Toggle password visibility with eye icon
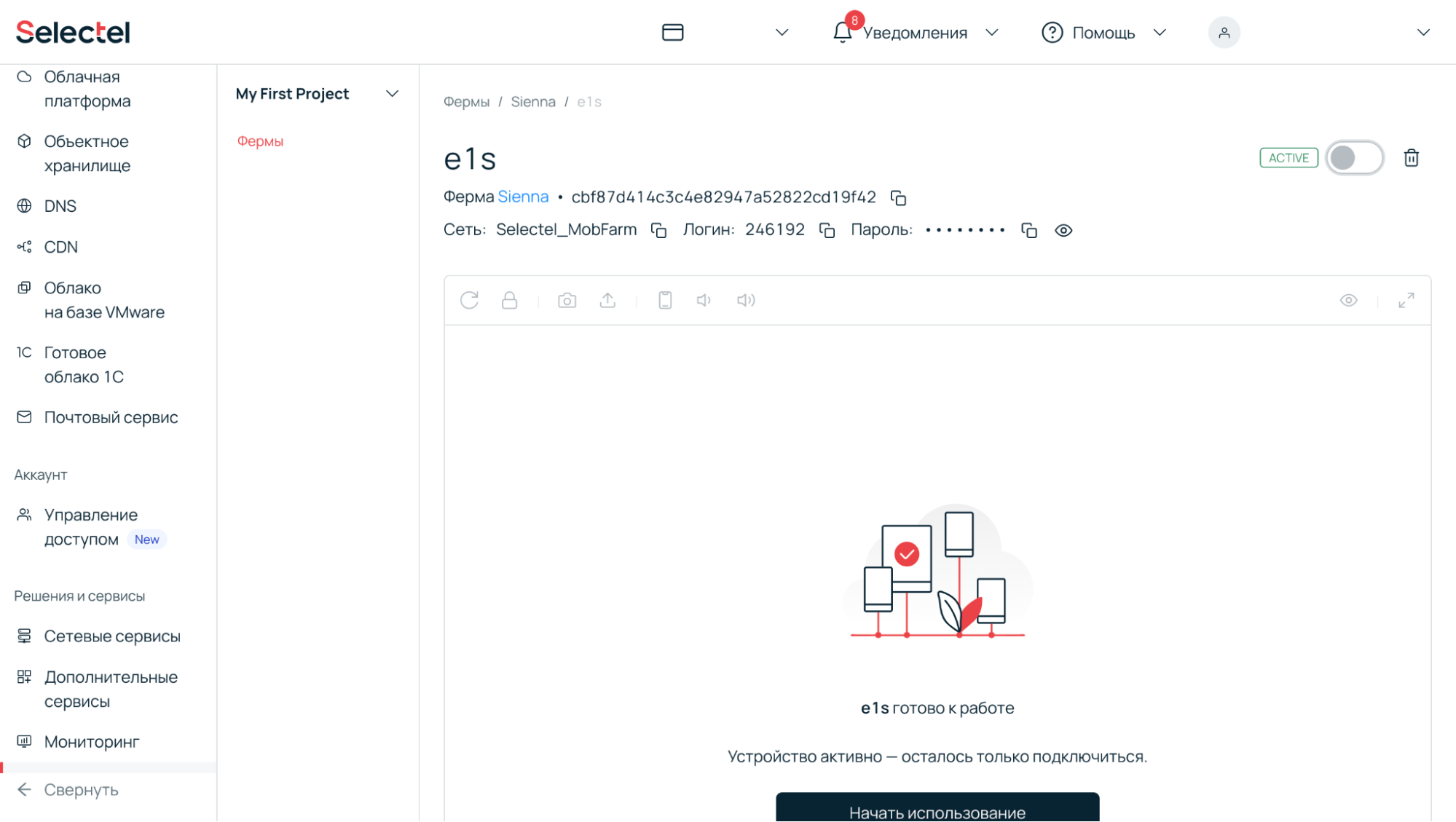Viewport: 1456px width, 822px height. (x=1063, y=230)
